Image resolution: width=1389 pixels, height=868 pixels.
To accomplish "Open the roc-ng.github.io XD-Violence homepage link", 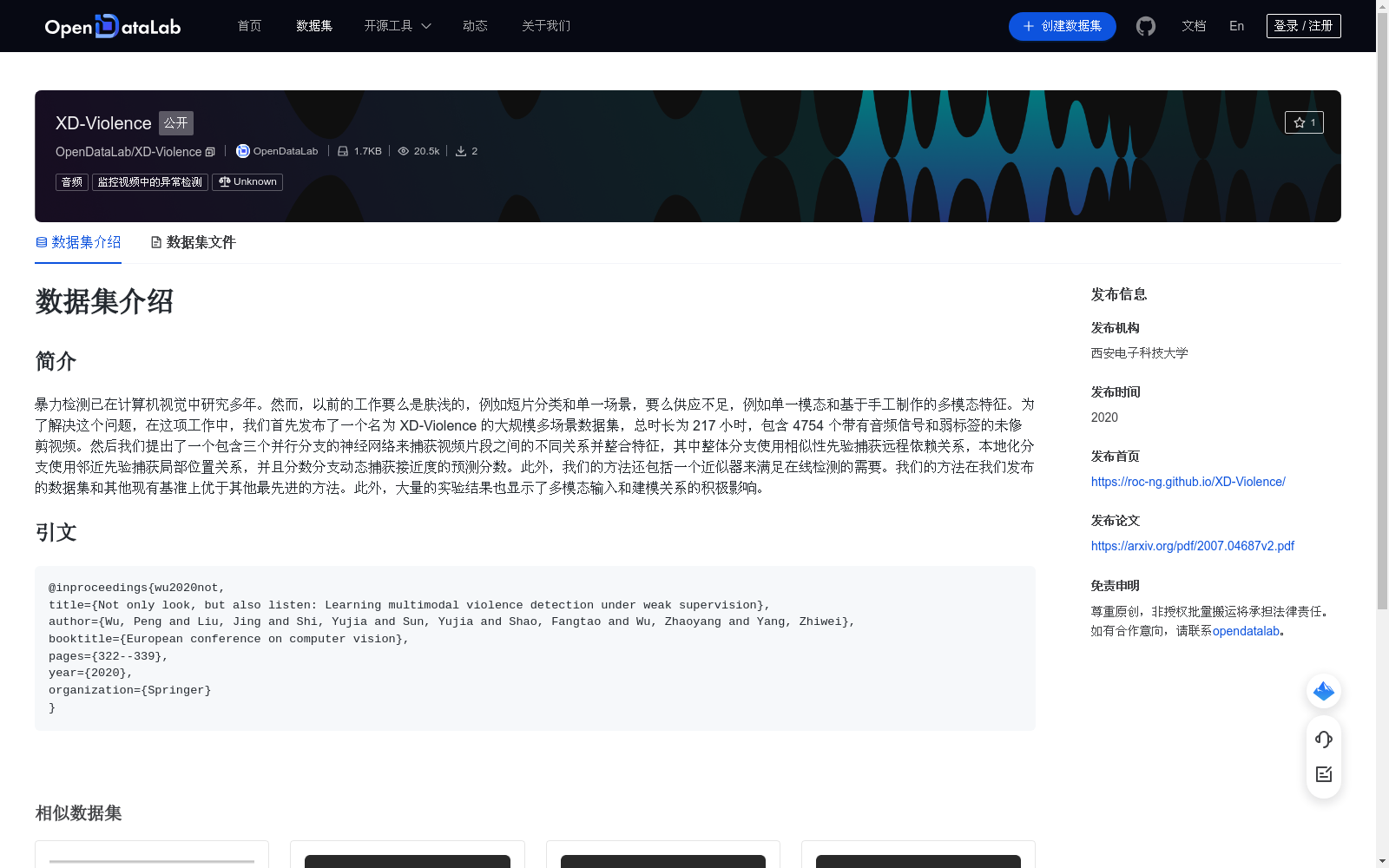I will pyautogui.click(x=1188, y=482).
